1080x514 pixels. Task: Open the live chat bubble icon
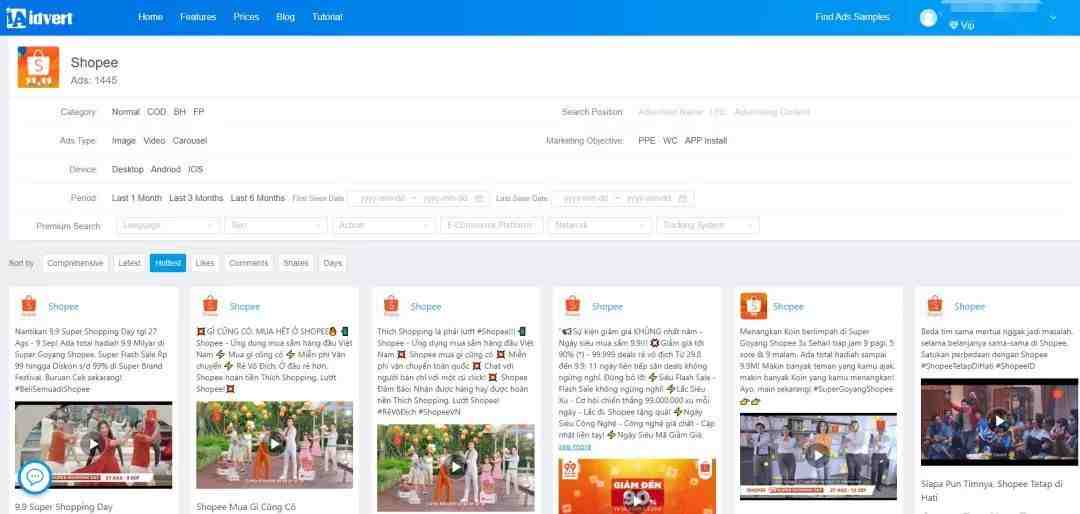35,475
